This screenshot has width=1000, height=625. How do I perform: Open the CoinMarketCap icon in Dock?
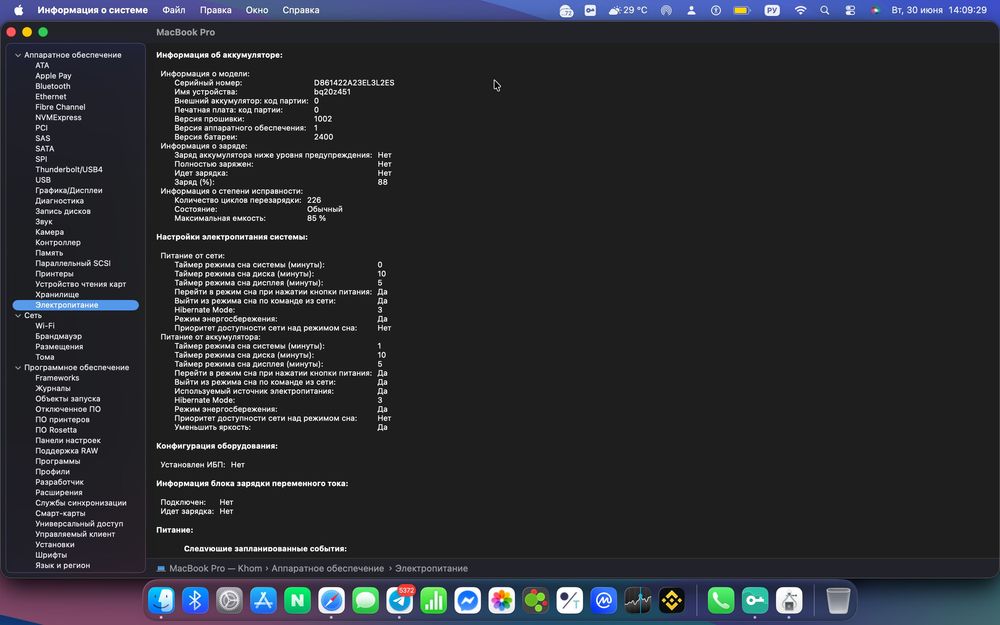click(x=604, y=601)
